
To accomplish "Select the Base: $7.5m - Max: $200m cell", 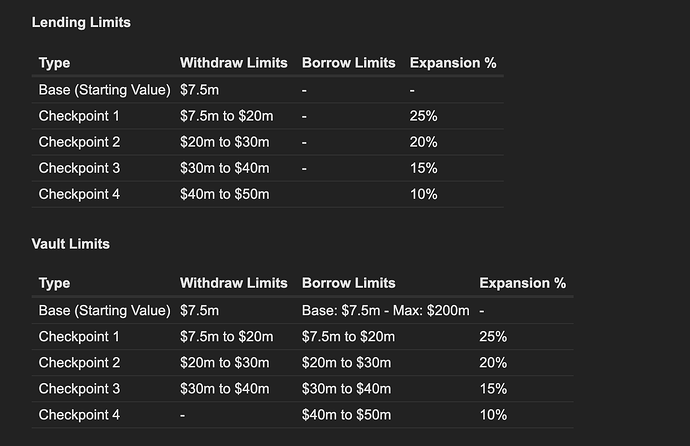I will click(385, 311).
